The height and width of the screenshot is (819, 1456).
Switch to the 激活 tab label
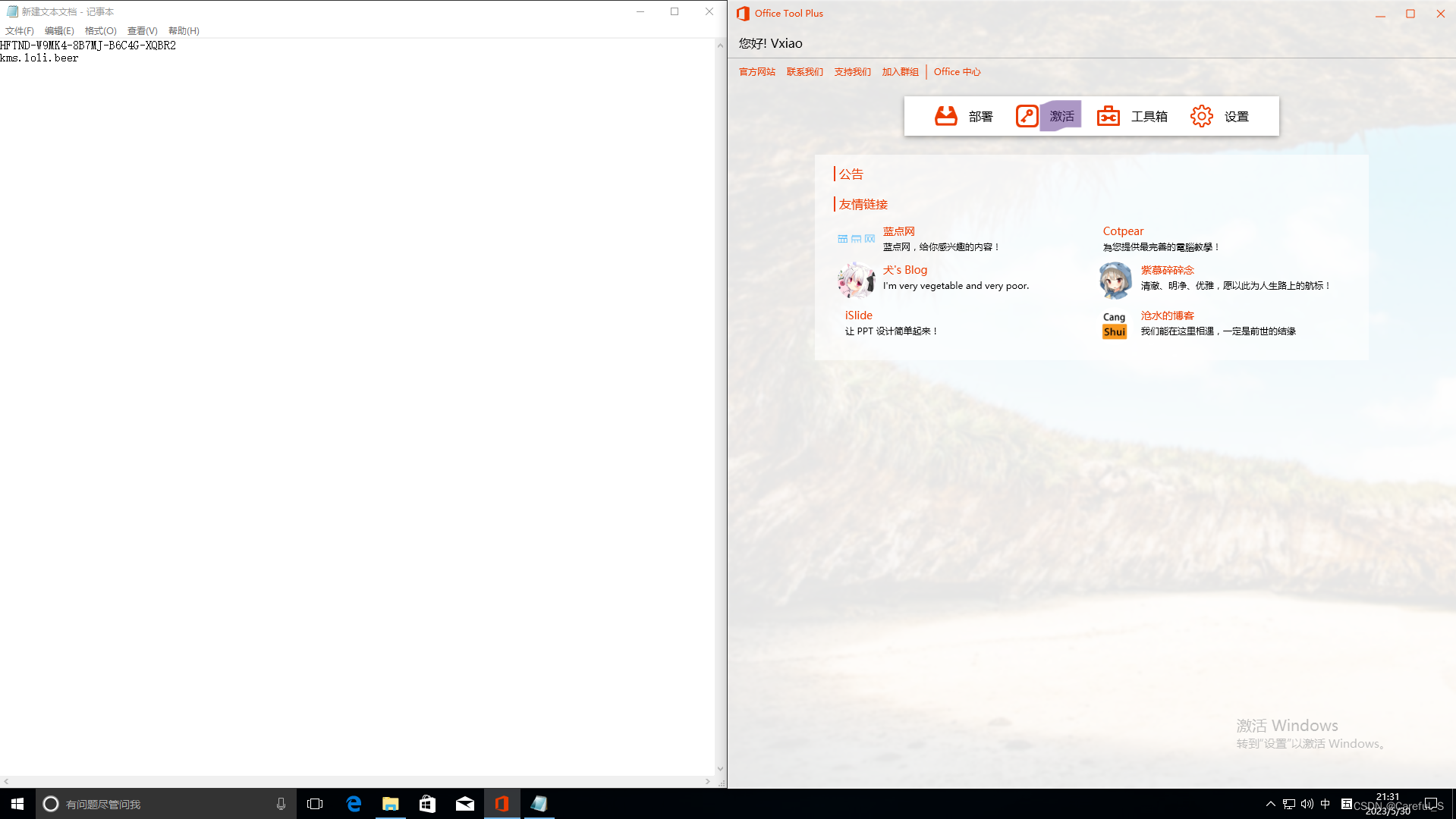(x=1061, y=116)
